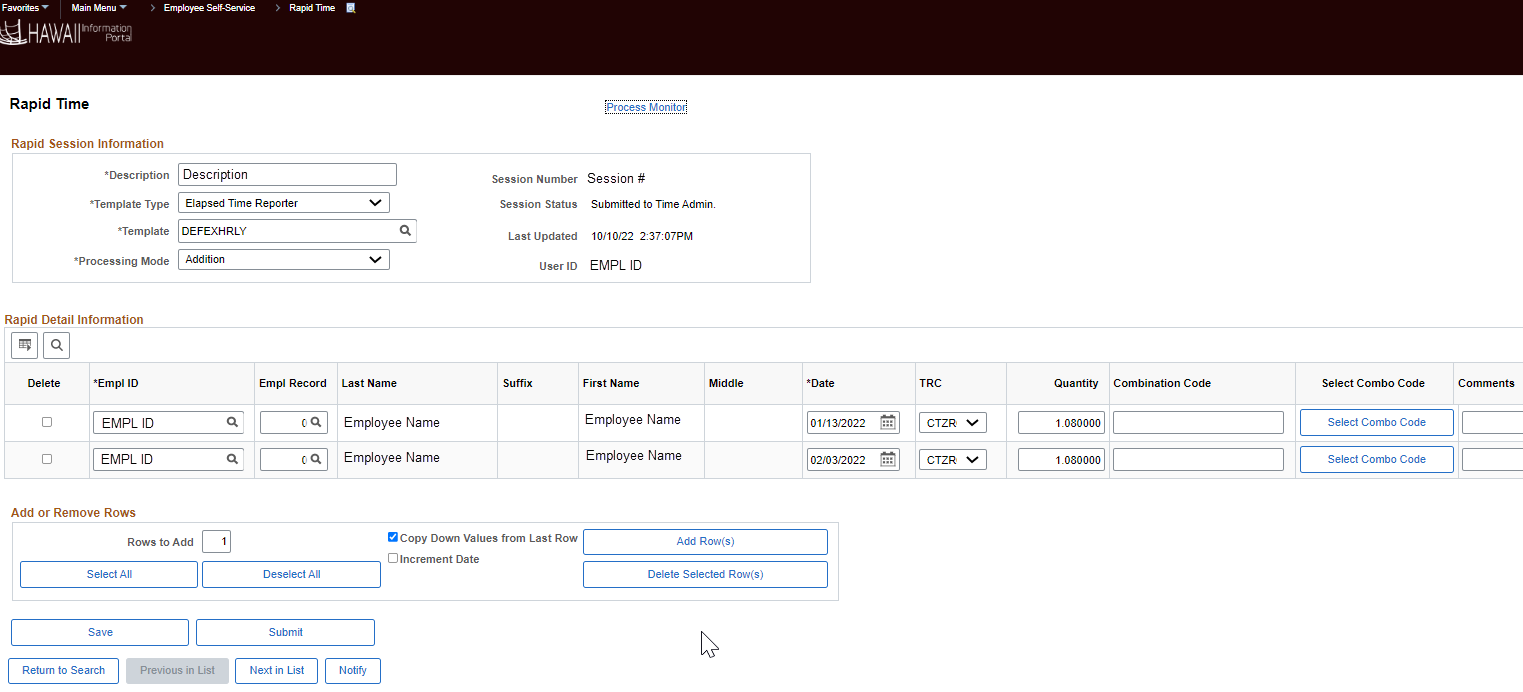
Task: Open the calendar picker for date 02/03/2022
Action: (887, 458)
